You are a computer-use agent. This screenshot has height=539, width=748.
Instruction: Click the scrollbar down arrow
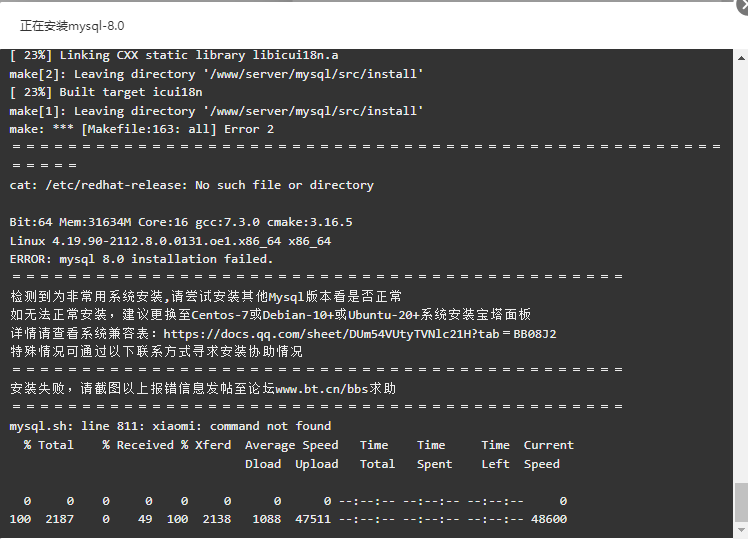click(741, 529)
